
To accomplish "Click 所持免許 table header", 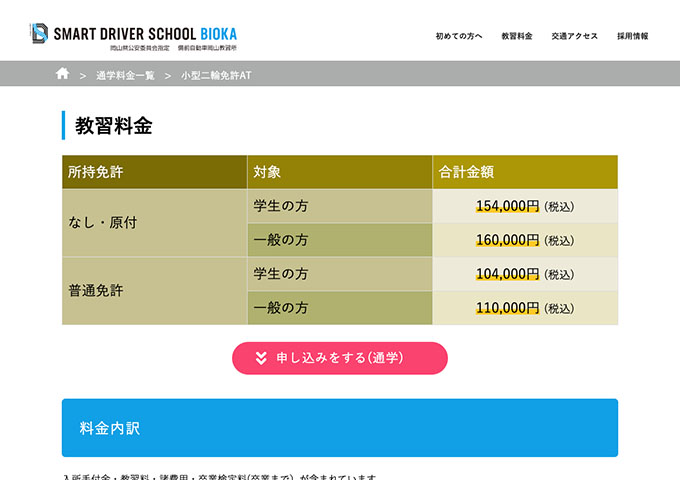I will point(154,172).
